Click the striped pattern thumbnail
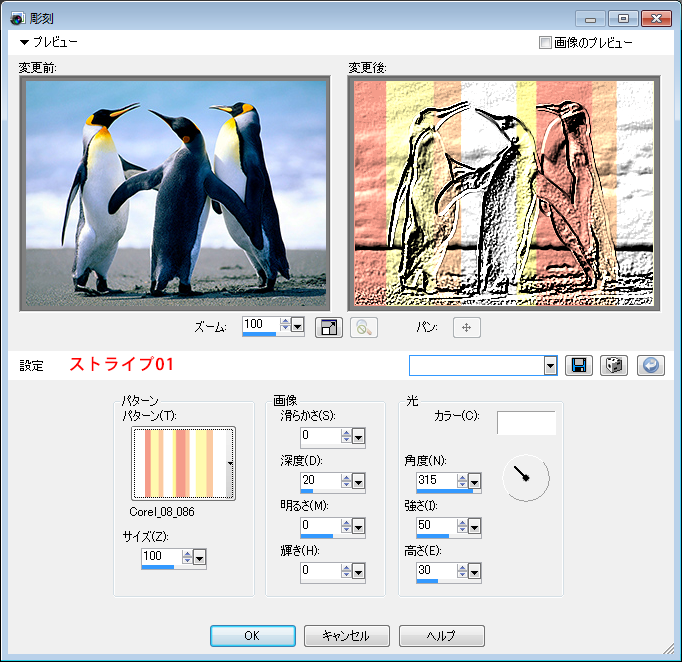Viewport: 682px width, 662px height. (x=180, y=463)
